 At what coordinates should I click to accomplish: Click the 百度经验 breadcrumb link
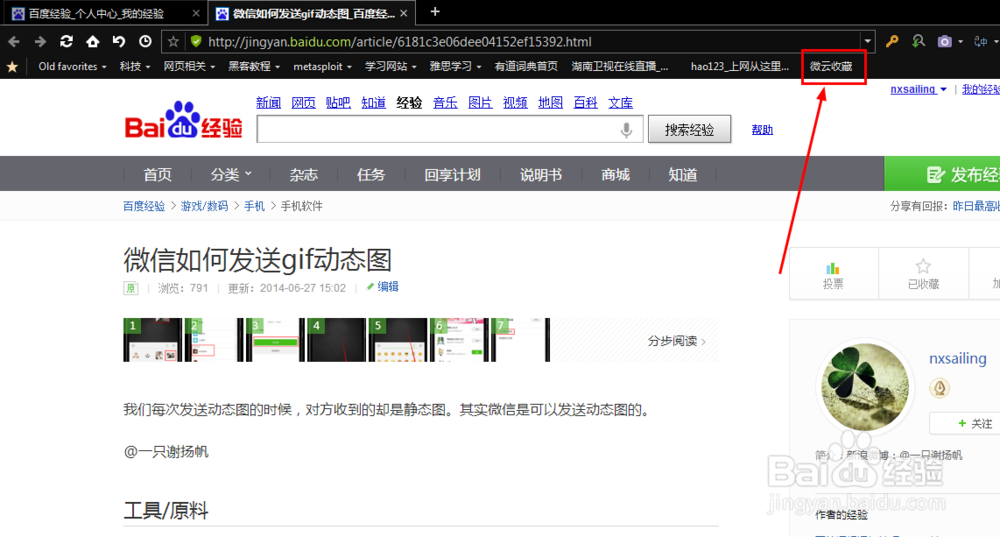(x=144, y=206)
